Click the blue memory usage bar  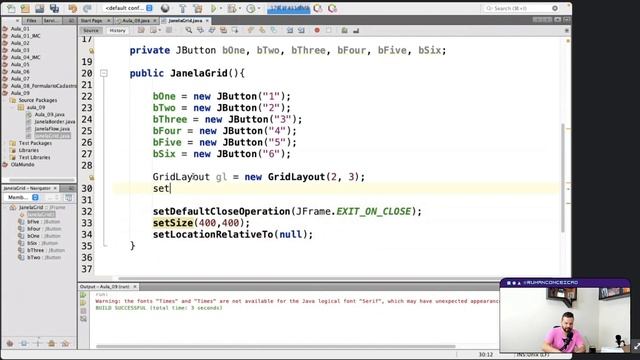(x=289, y=8)
